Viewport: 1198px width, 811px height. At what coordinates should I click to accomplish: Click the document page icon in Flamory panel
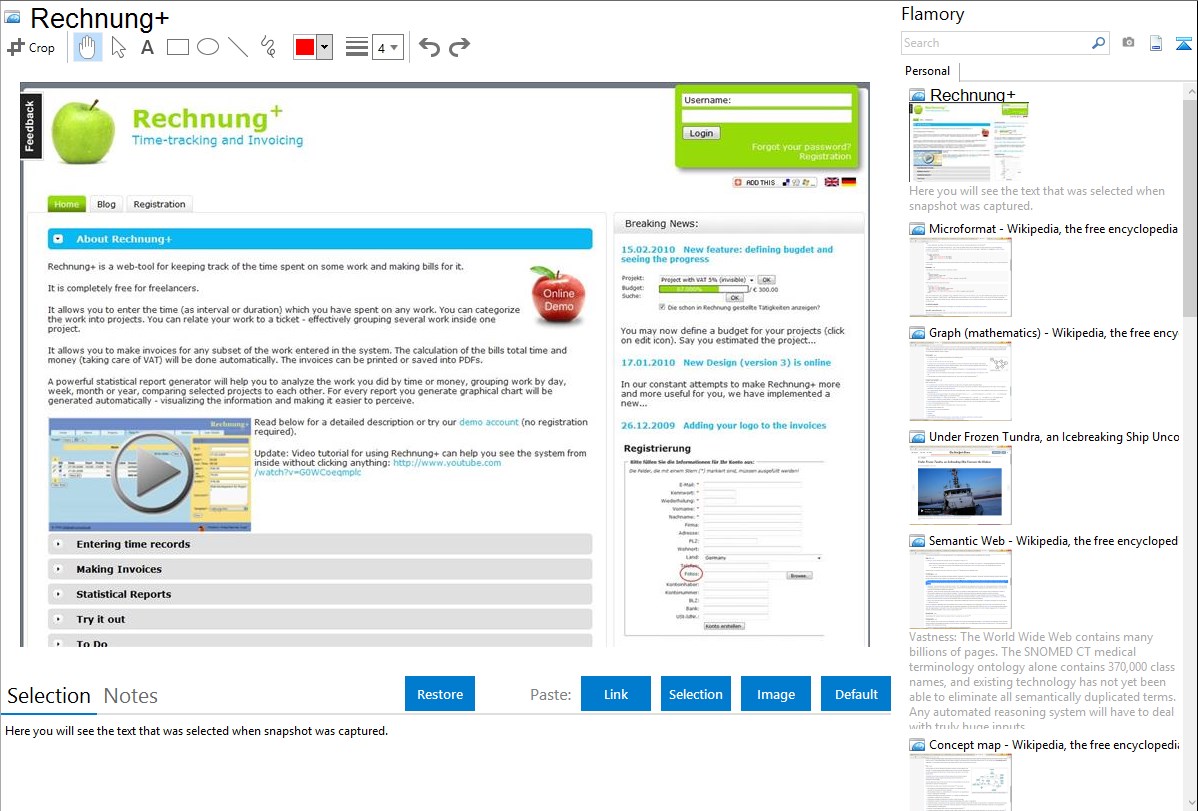click(1156, 43)
